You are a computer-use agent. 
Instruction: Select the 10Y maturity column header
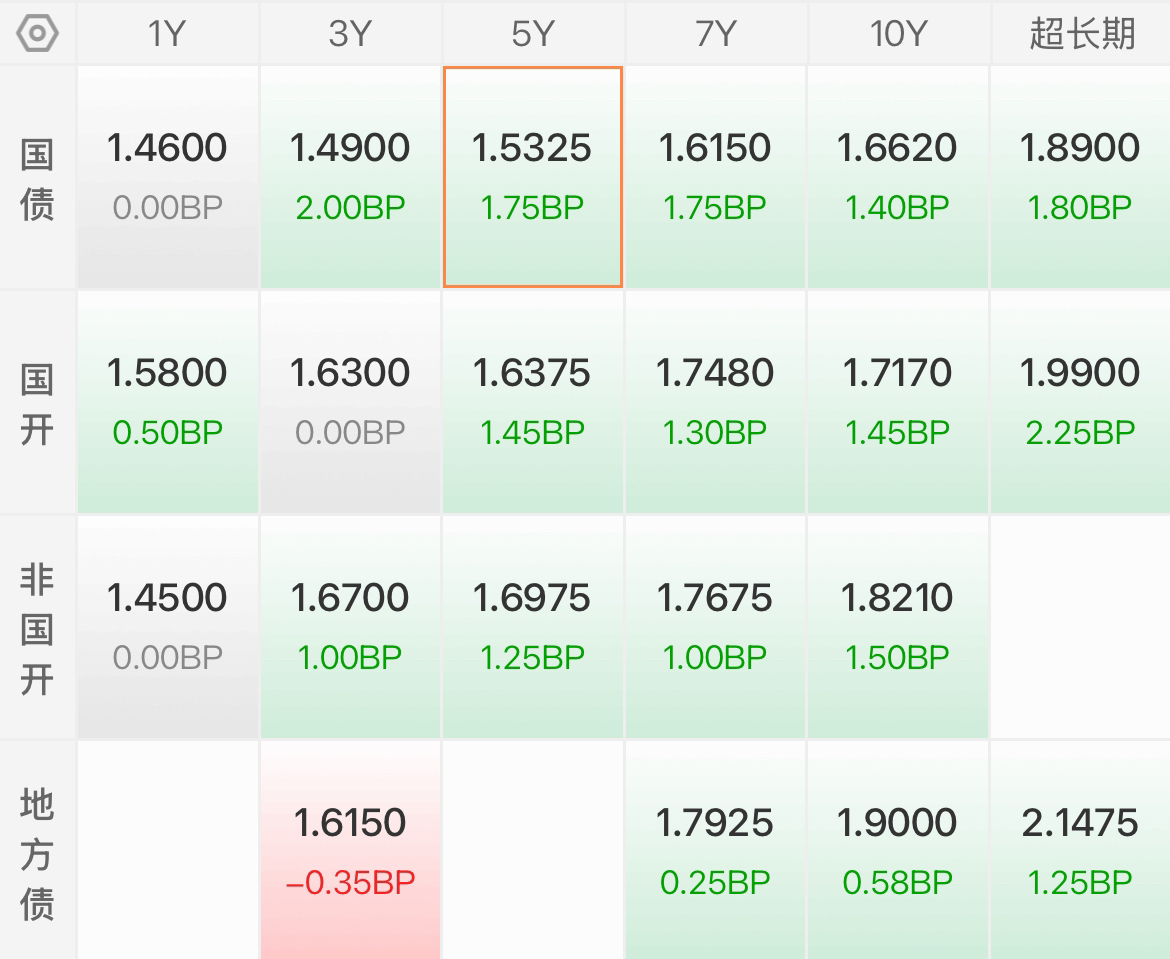click(x=898, y=33)
